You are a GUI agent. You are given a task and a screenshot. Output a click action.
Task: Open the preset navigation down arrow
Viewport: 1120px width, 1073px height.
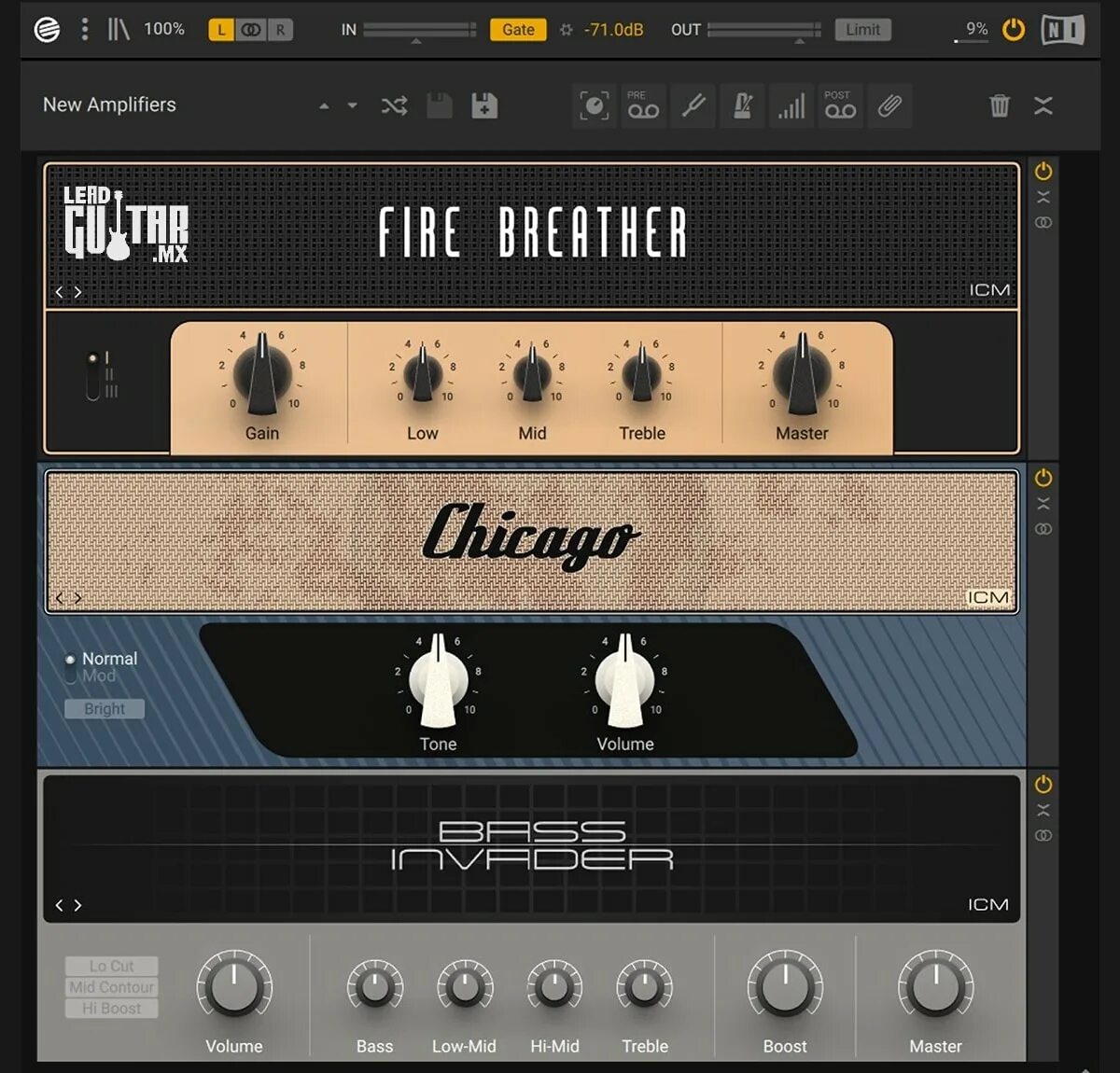pos(353,105)
